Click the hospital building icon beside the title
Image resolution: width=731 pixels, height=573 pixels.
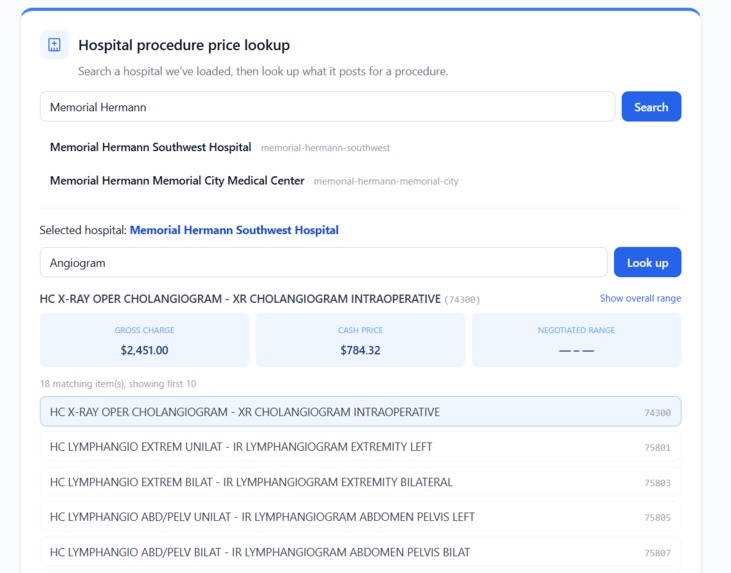(x=54, y=45)
